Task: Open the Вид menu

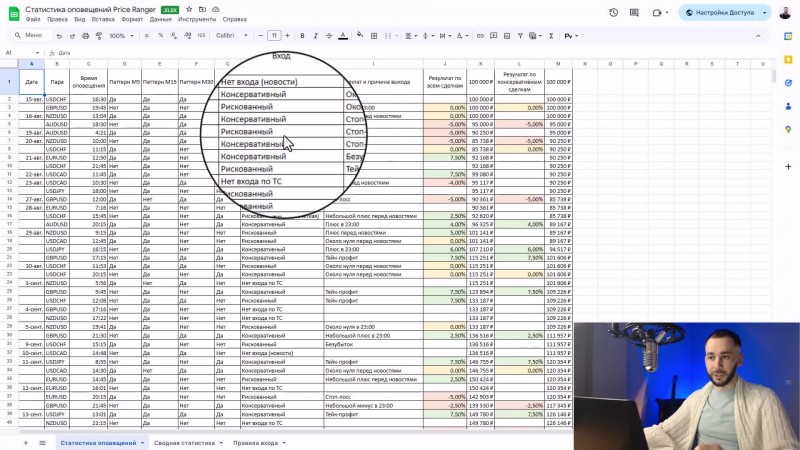Action: (80, 19)
